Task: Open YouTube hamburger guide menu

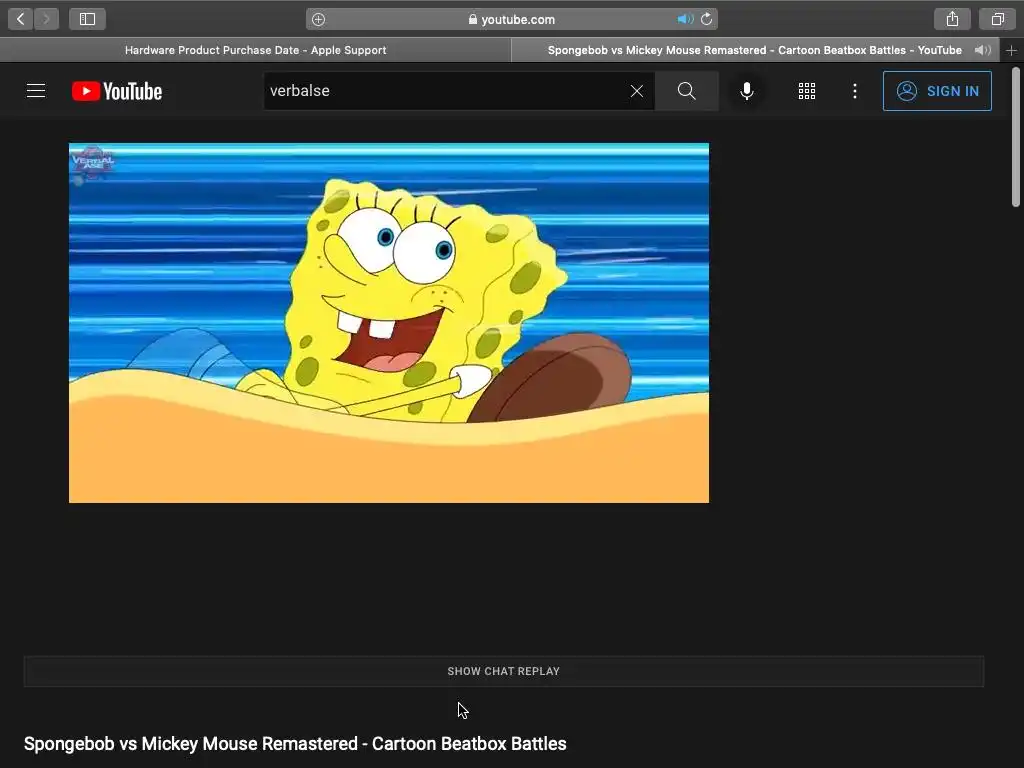Action: point(36,91)
